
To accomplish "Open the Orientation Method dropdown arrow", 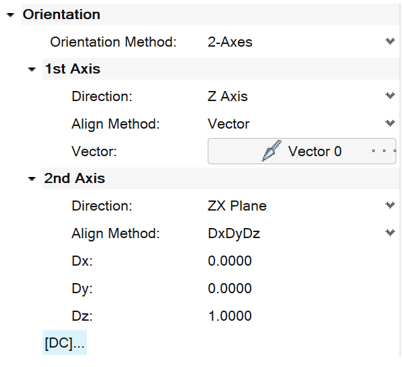I will [390, 41].
